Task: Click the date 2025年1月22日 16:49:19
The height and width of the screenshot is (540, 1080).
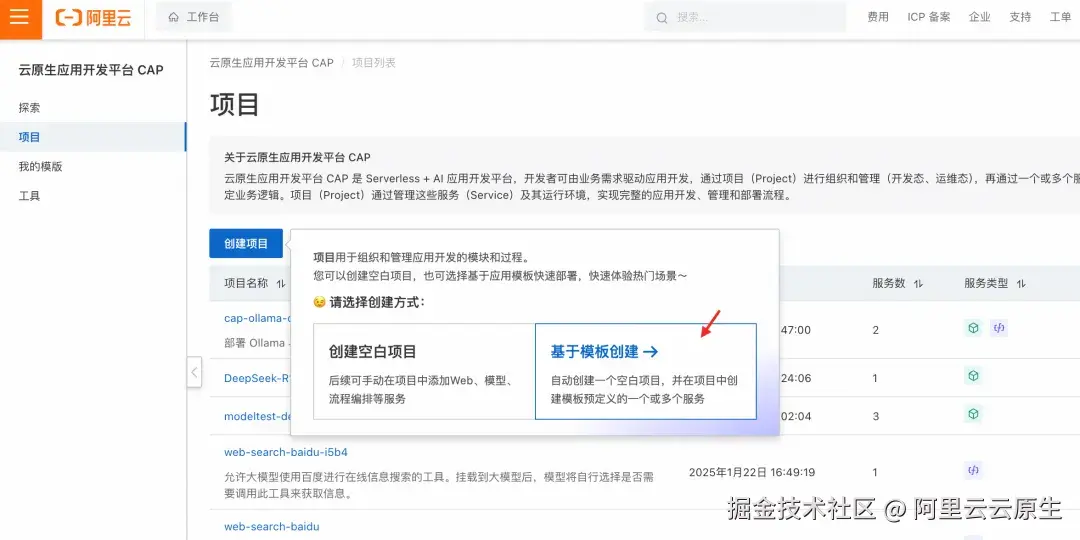Action: tap(752, 472)
